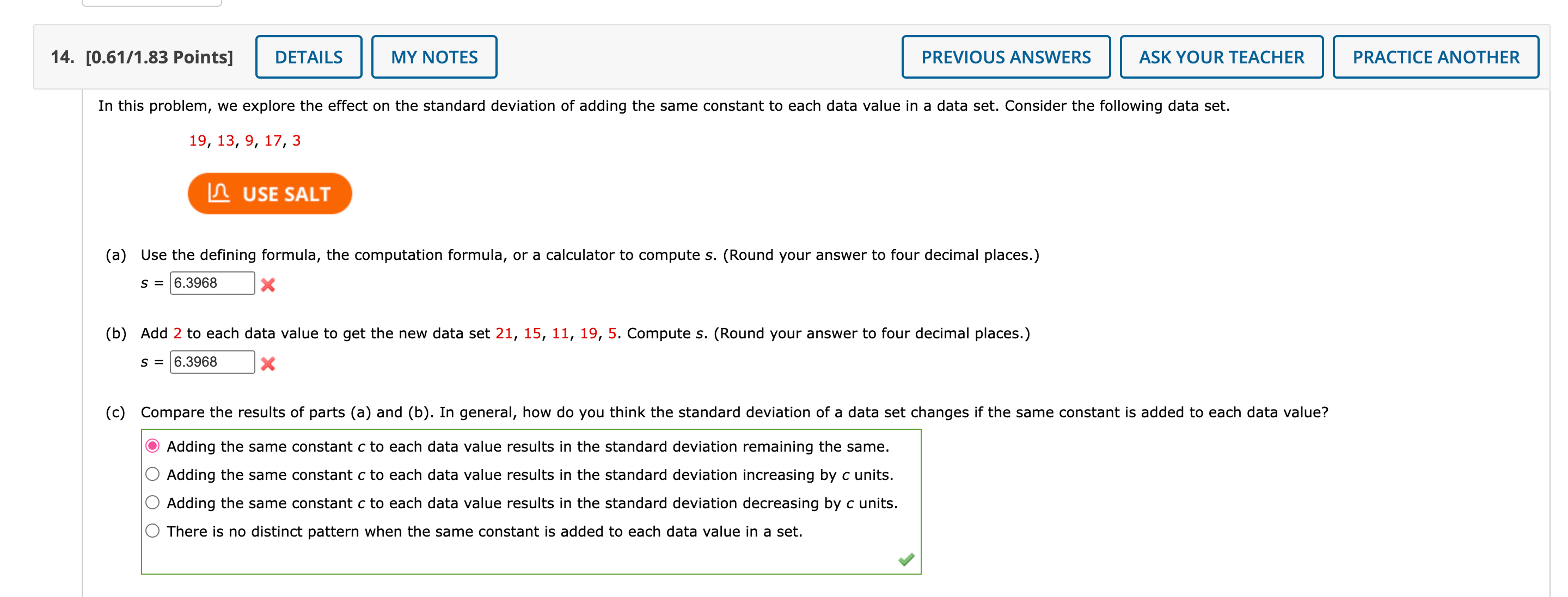Select the 'no distinct pattern' option
Image resolution: width=1568 pixels, height=597 pixels.
[153, 530]
